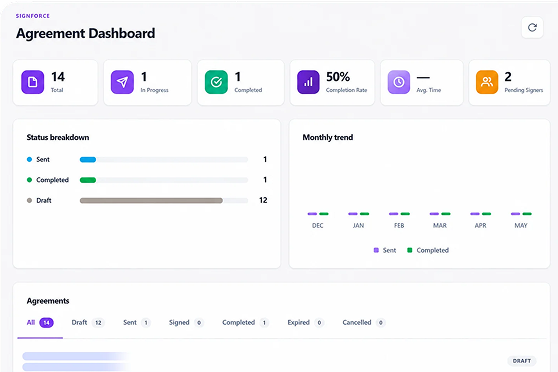
Task: Click the Draft count 12 in breakdown
Action: tap(263, 200)
